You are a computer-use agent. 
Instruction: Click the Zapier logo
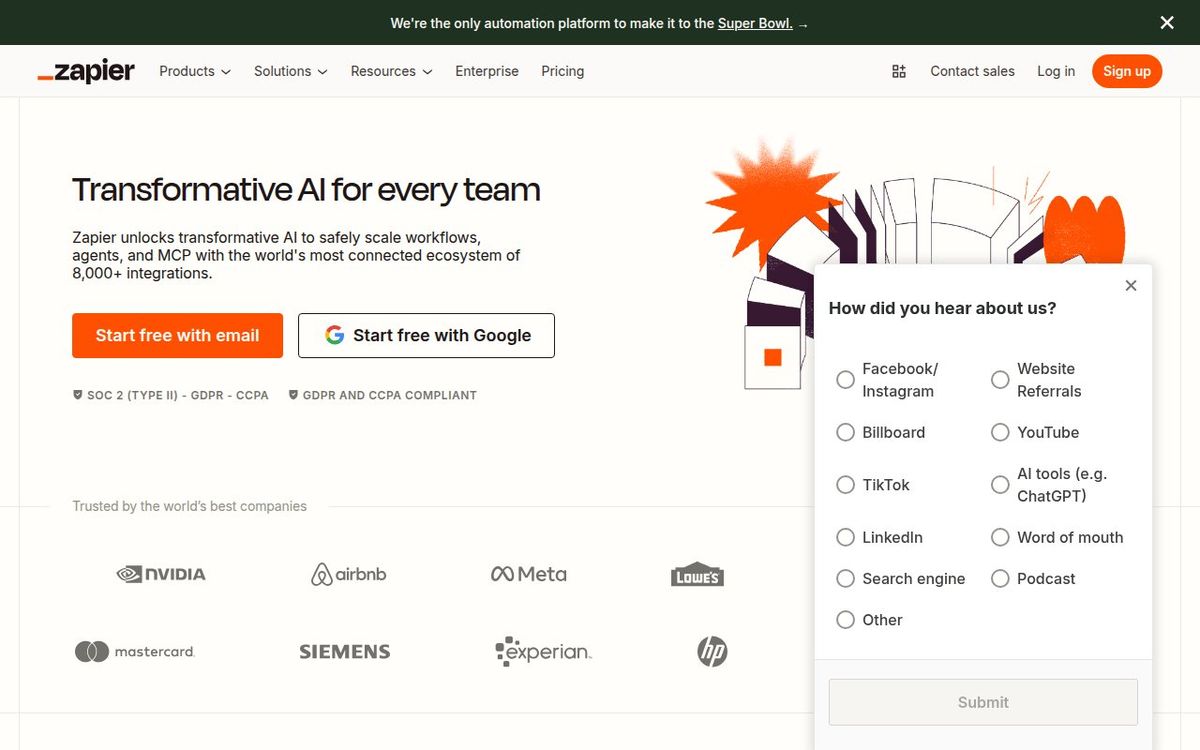point(85,70)
